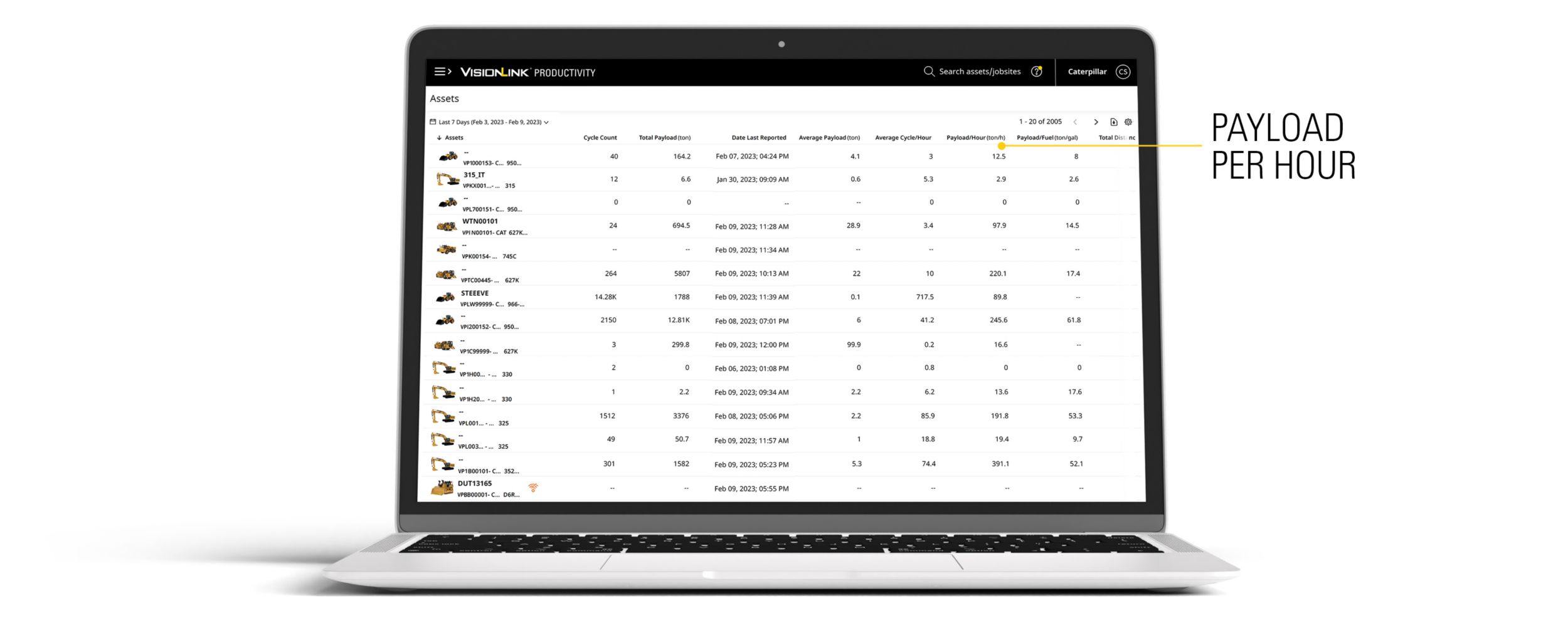This screenshot has height=633, width=1568.
Task: Click the scraper thumbnail for WTN00101
Action: 447,226
